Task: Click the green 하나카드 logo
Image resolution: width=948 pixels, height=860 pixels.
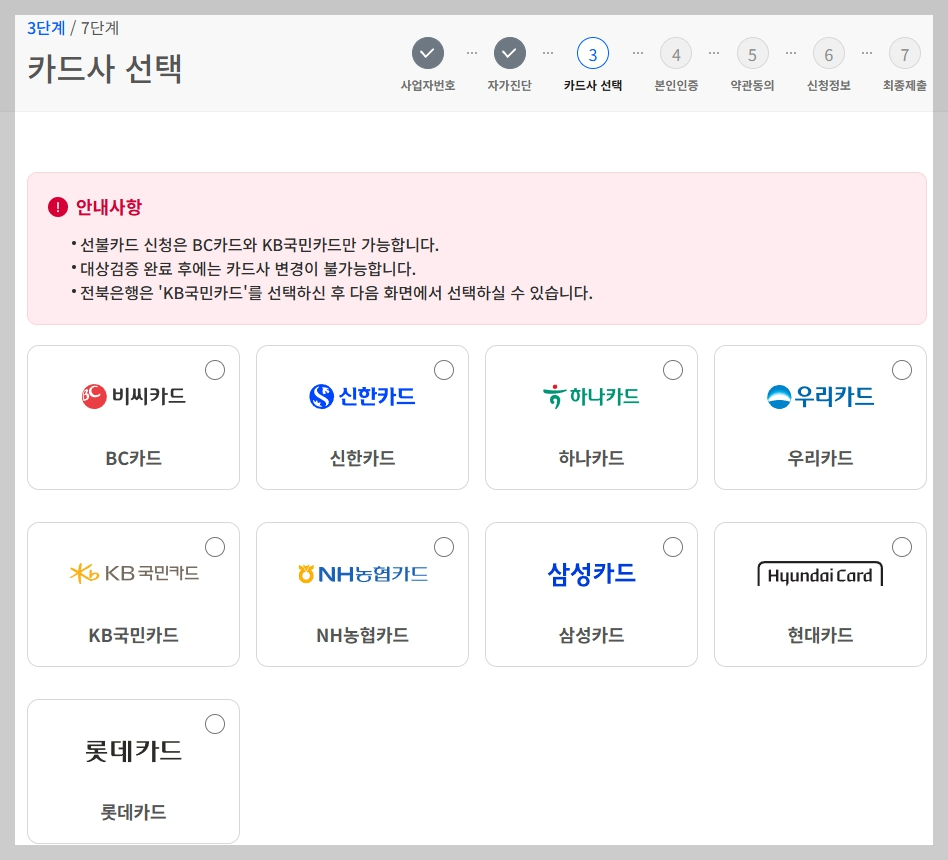Action: point(591,397)
